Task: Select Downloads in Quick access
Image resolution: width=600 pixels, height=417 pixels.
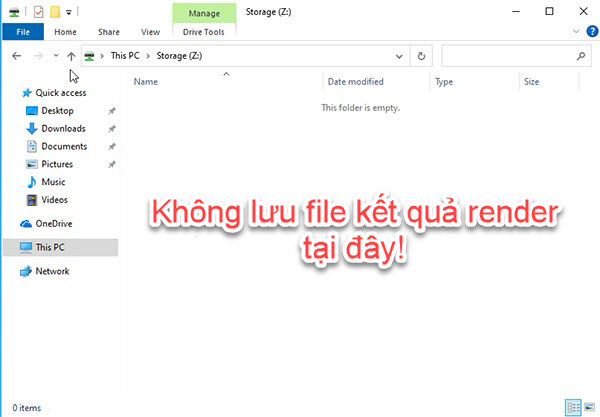Action: [x=63, y=128]
